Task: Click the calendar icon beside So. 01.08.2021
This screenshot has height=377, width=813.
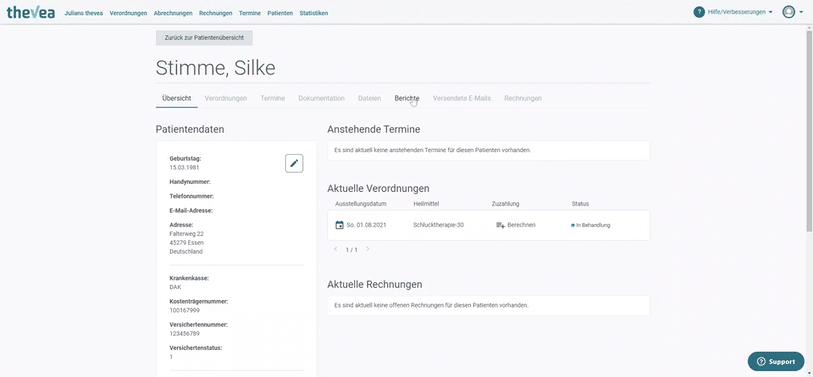Action: [340, 225]
